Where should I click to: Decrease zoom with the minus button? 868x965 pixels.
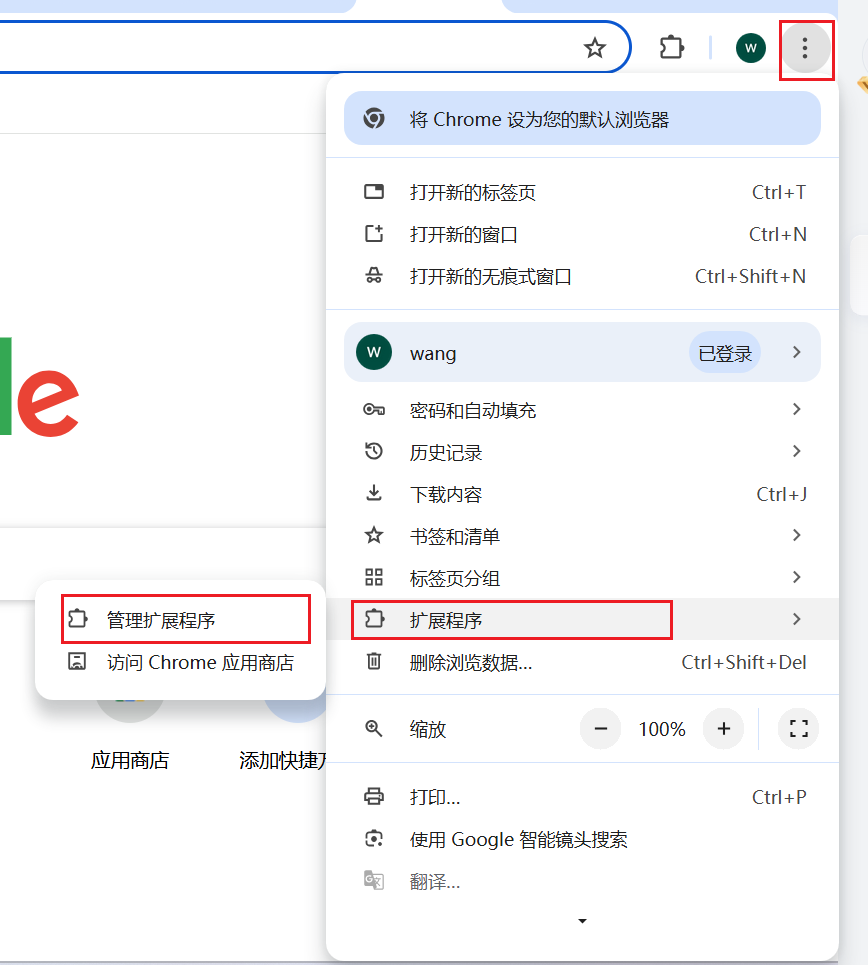pyautogui.click(x=601, y=729)
